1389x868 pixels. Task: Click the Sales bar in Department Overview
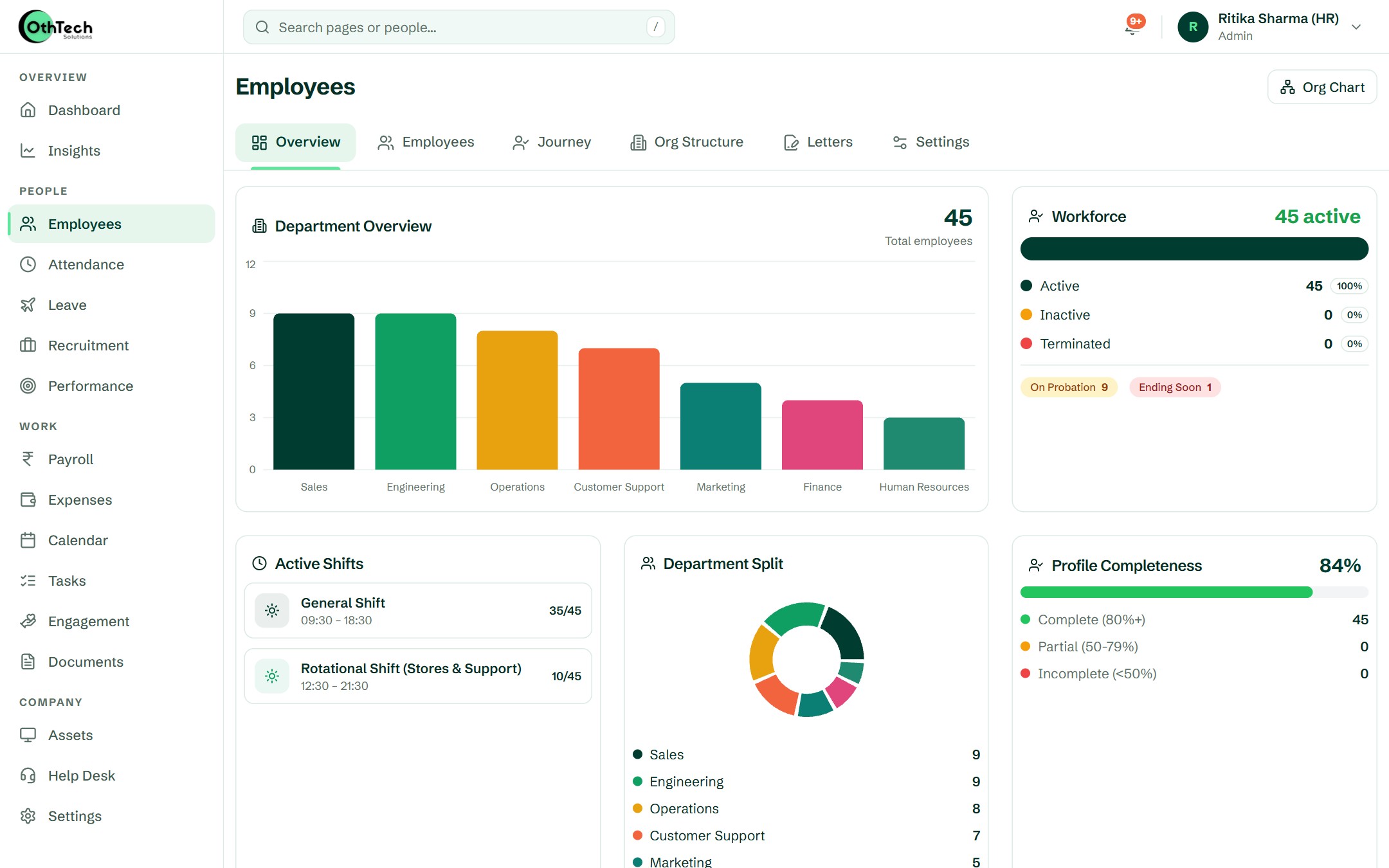(314, 392)
